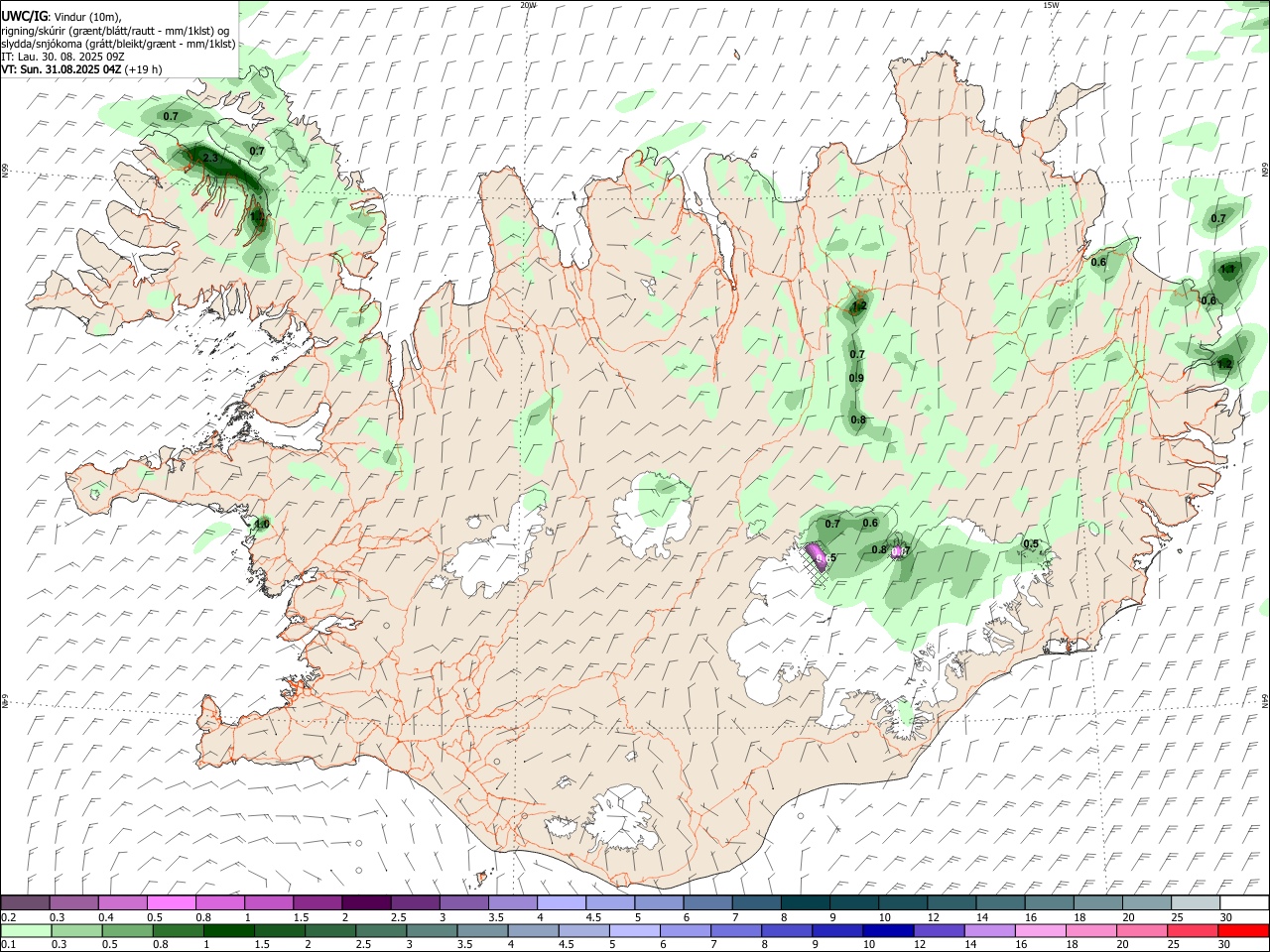Select lavender snow swatch between 4 and 4.5
This screenshot has width=1270, height=952.
click(x=561, y=903)
